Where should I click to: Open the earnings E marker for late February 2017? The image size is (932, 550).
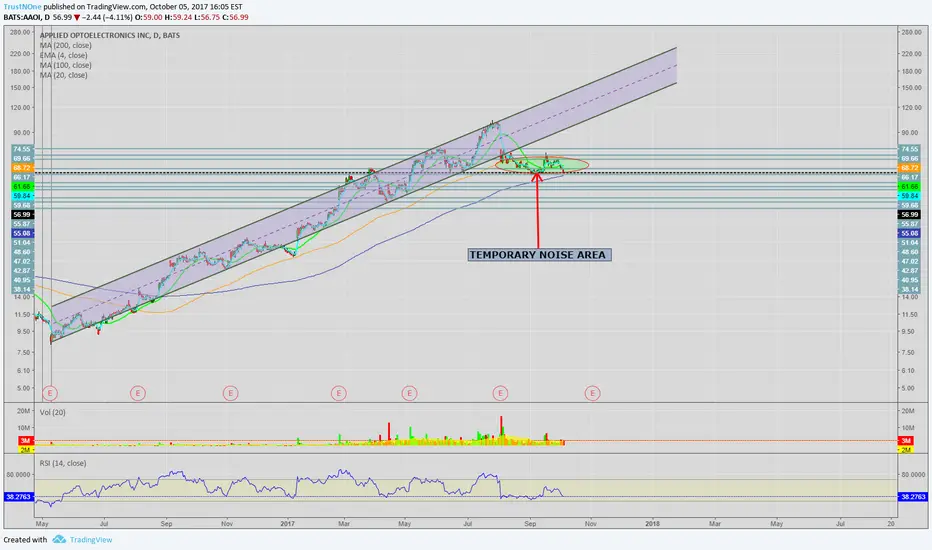[339, 393]
